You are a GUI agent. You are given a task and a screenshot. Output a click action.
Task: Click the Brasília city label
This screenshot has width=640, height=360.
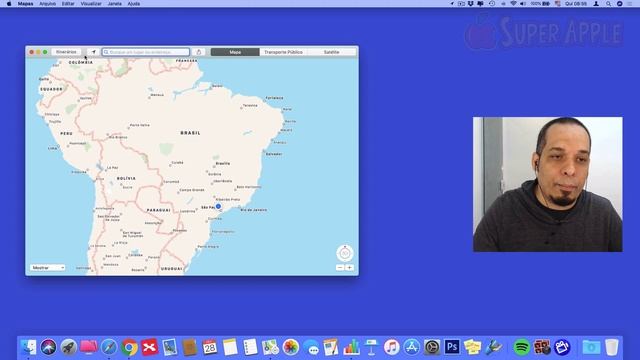coord(223,163)
